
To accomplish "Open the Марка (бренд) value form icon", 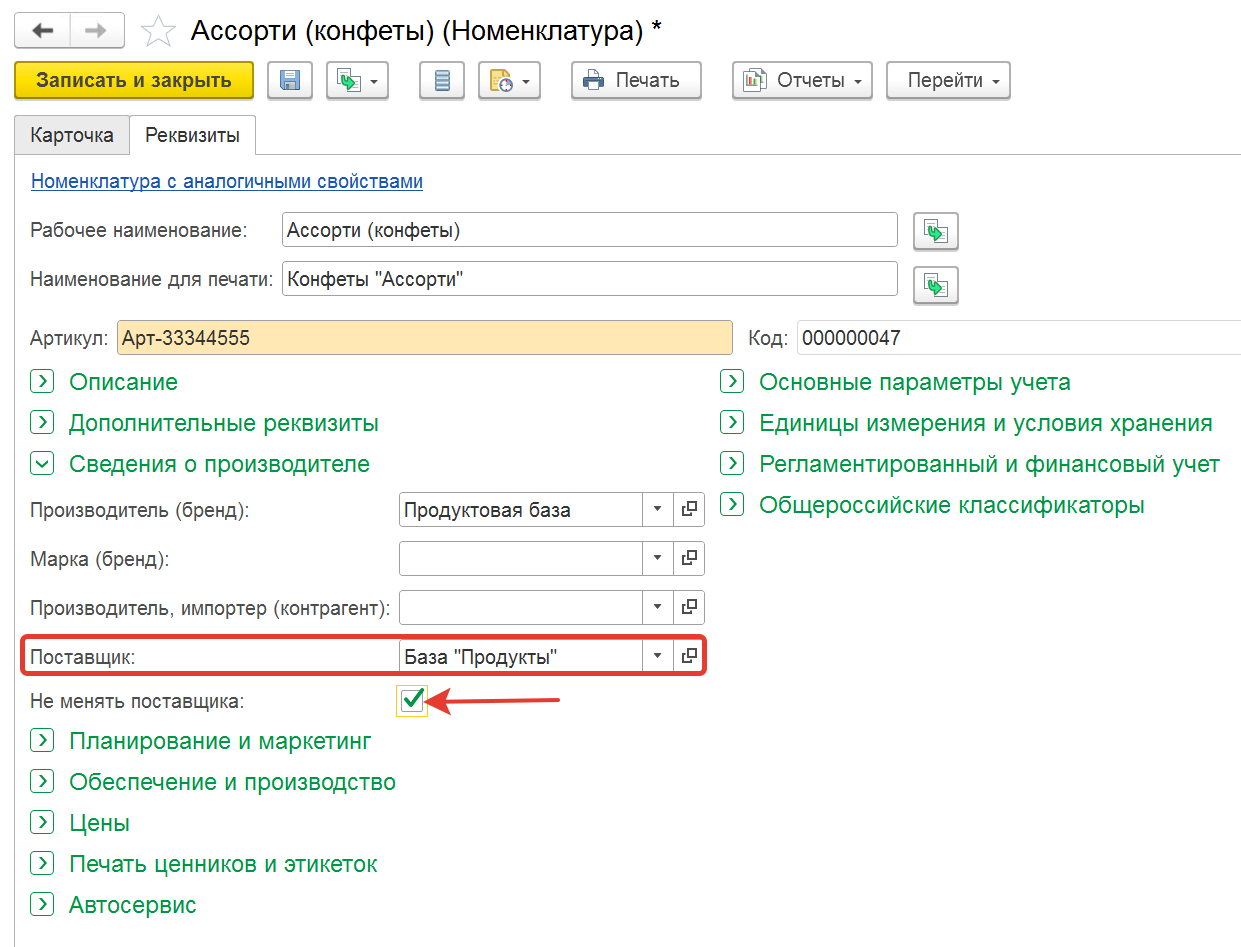I will (688, 558).
